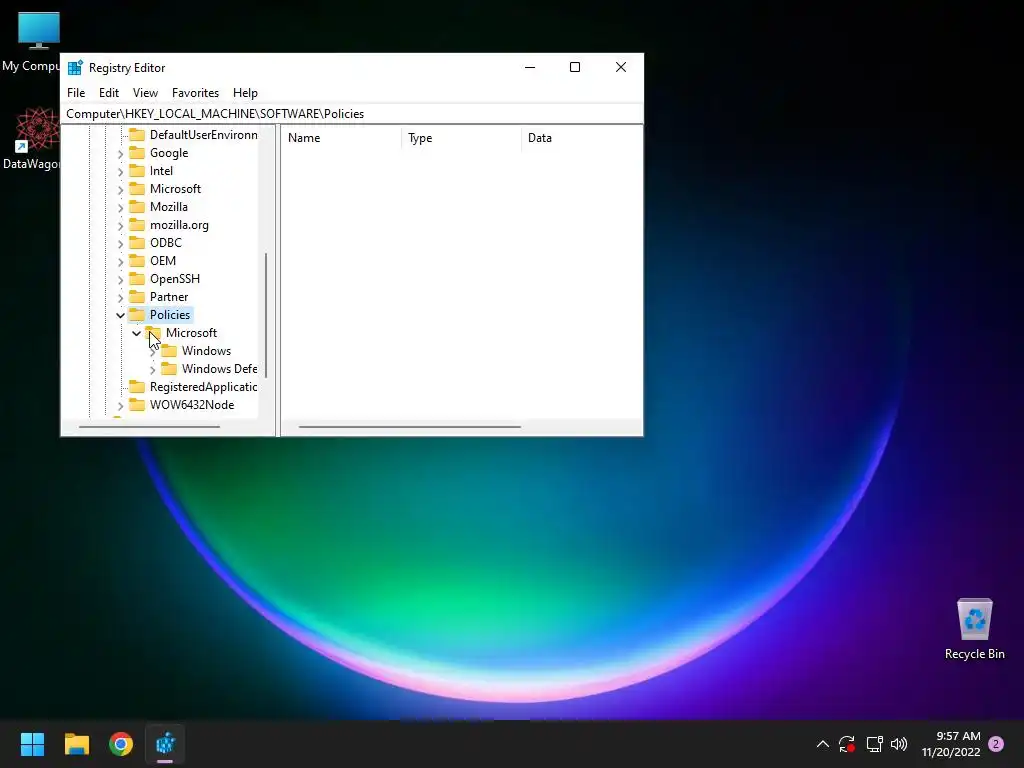Expand the Windows Defender key
This screenshot has width=1024, height=768.
[152, 370]
